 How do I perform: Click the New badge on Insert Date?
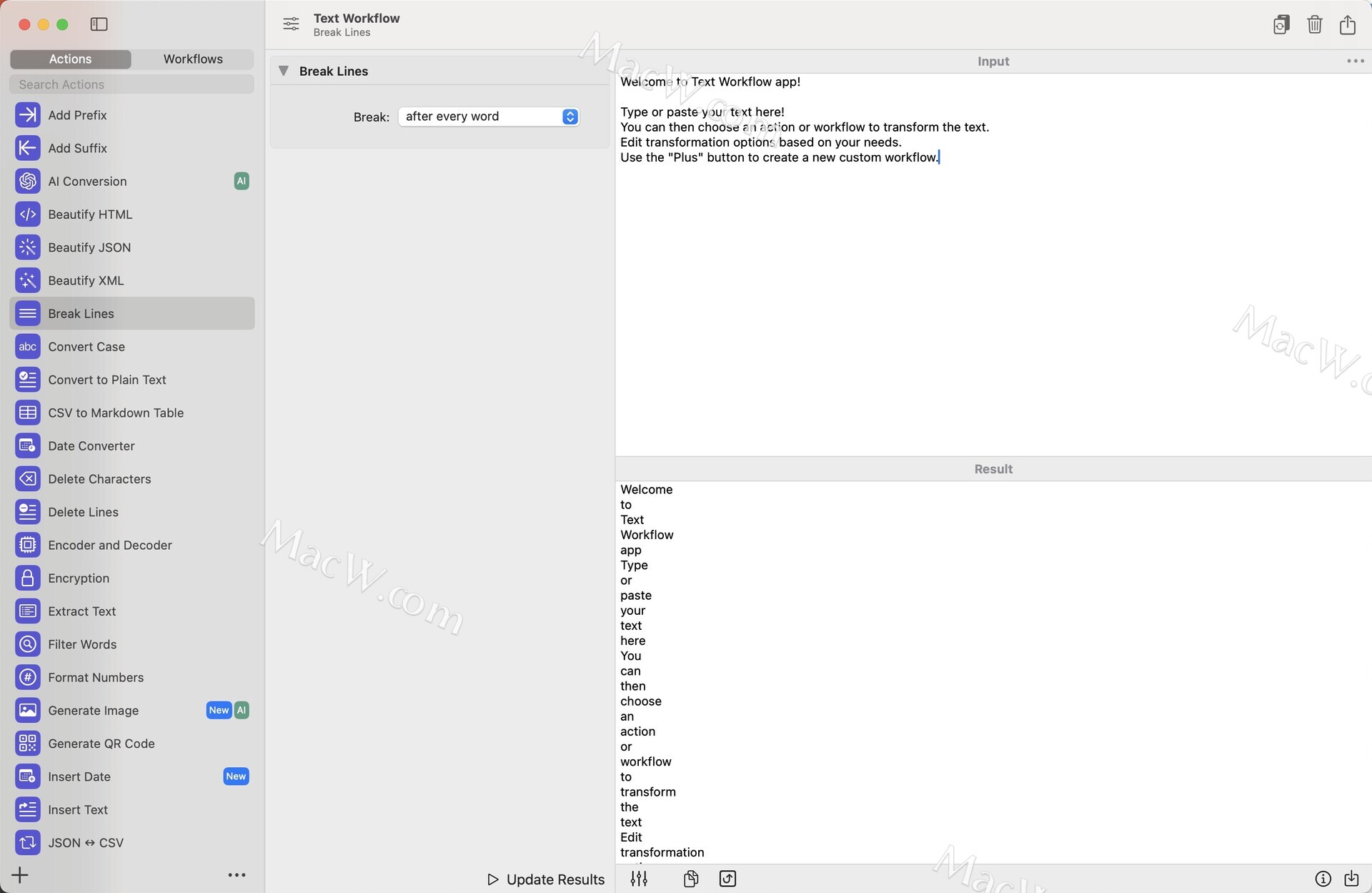click(236, 776)
